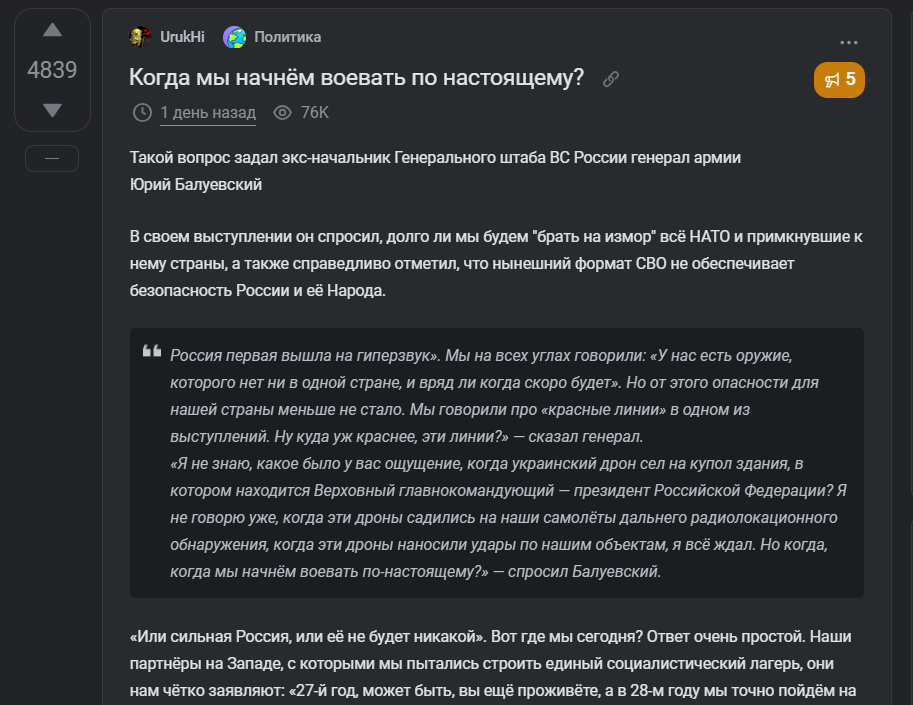
Task: Click the paragraph beginning "Или сильная Россия"
Action: [x=490, y=637]
